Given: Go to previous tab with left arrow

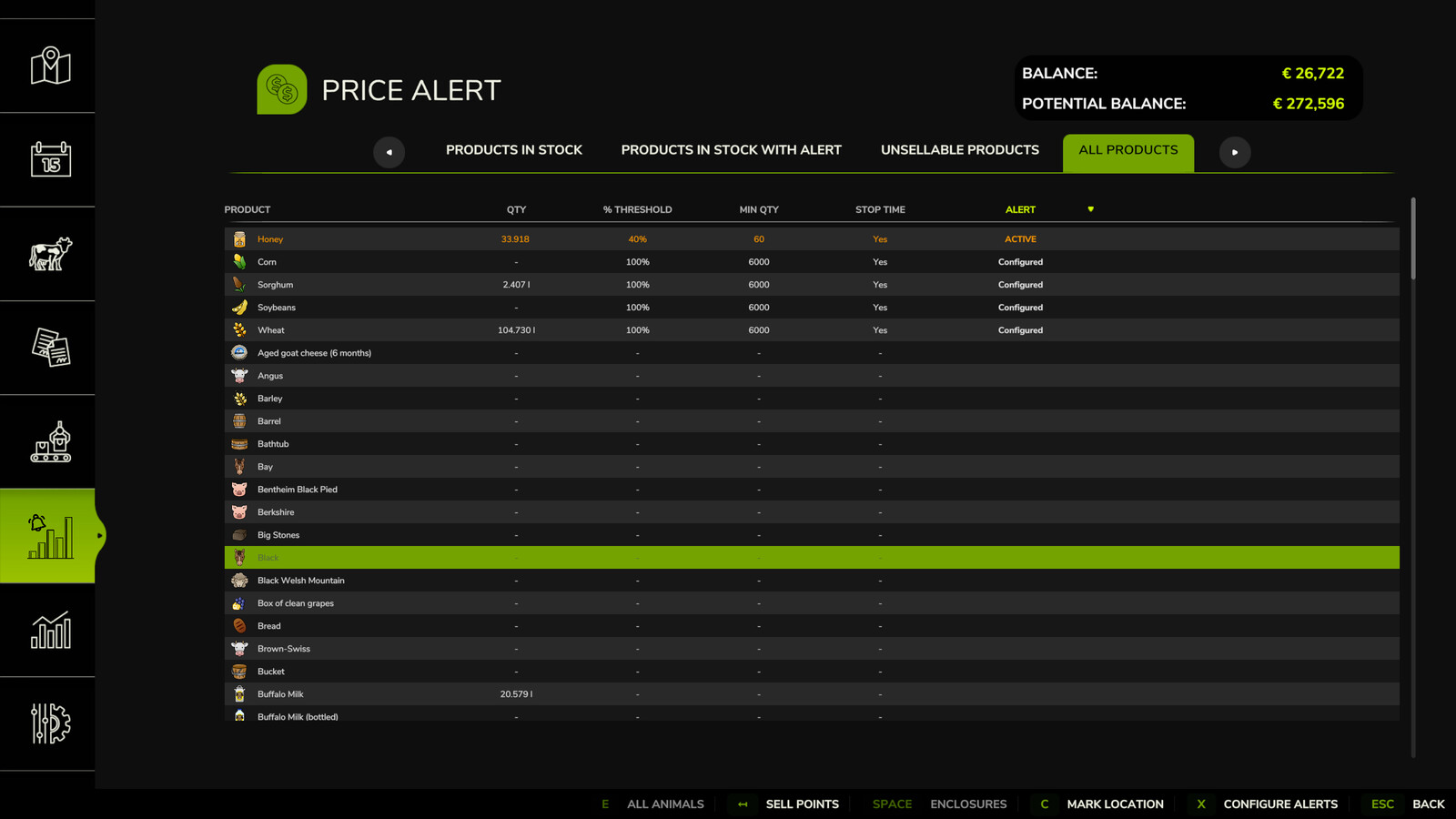Looking at the screenshot, I should point(389,152).
